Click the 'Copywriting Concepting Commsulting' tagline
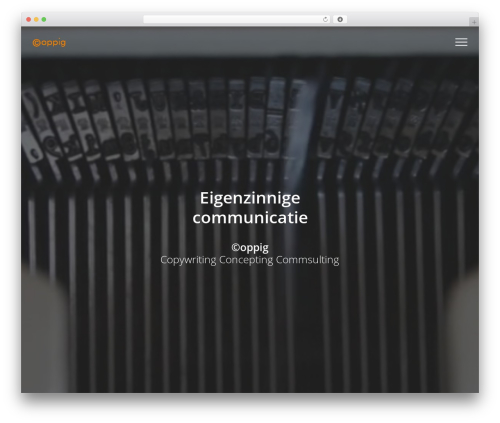This screenshot has width=500, height=423. pos(250,260)
